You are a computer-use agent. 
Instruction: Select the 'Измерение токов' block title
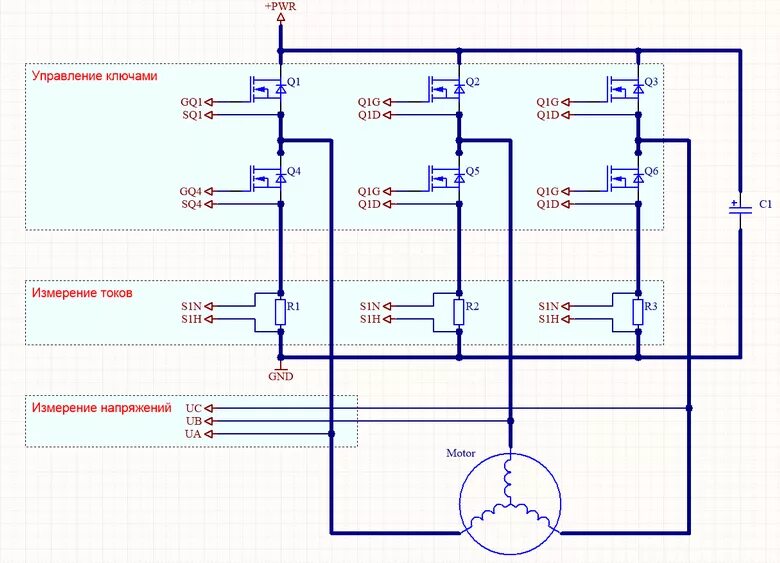pos(82,292)
